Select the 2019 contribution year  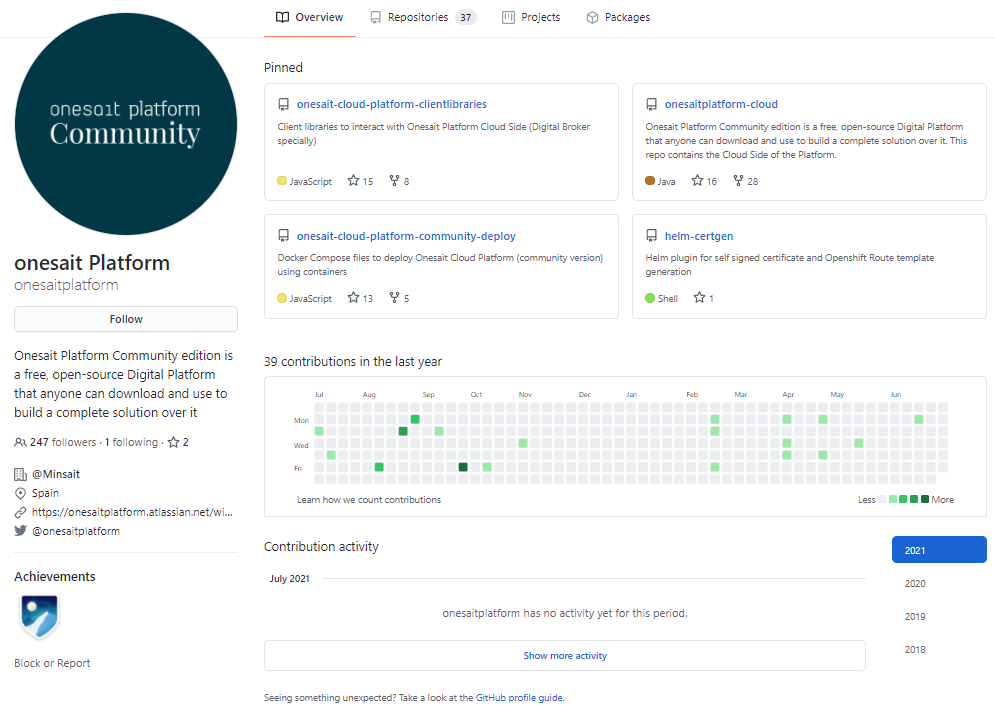tap(915, 616)
